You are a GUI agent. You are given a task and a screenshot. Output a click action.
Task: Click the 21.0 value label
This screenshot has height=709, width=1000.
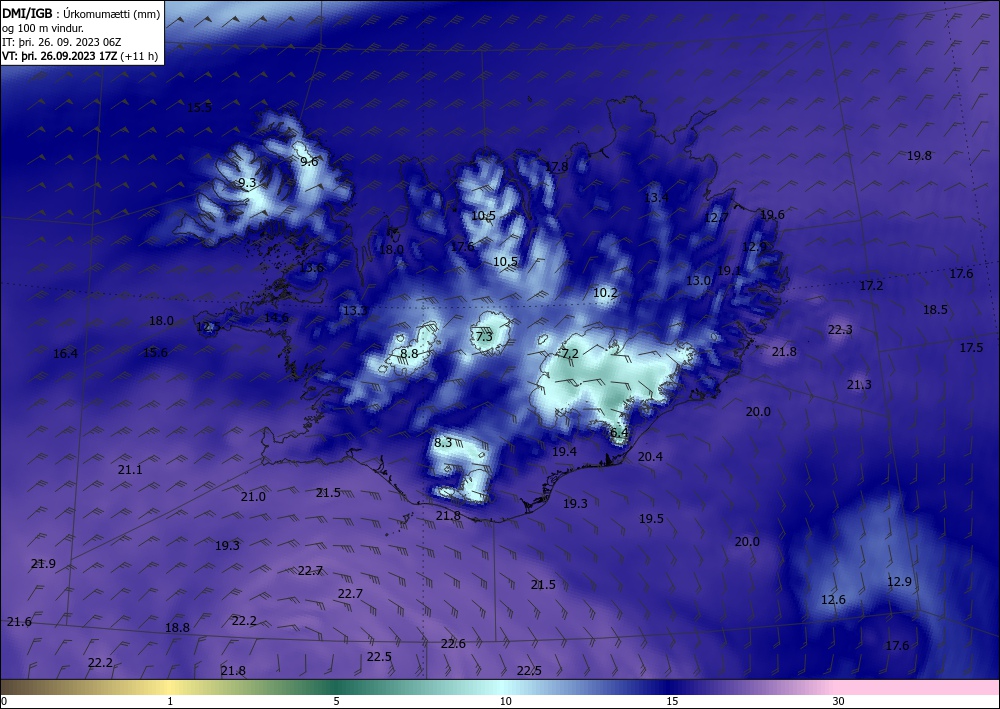253,497
